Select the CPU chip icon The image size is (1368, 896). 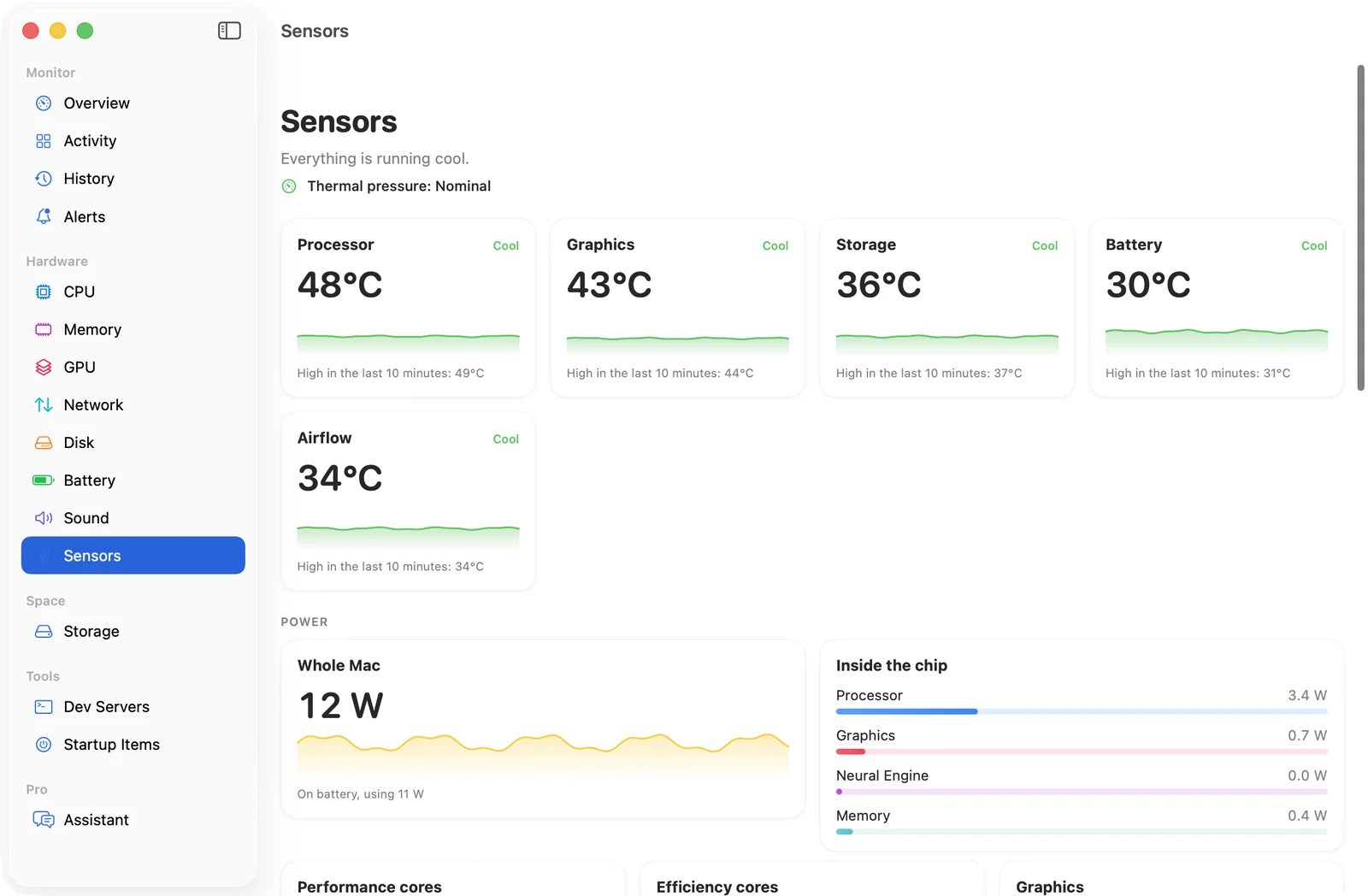(44, 292)
